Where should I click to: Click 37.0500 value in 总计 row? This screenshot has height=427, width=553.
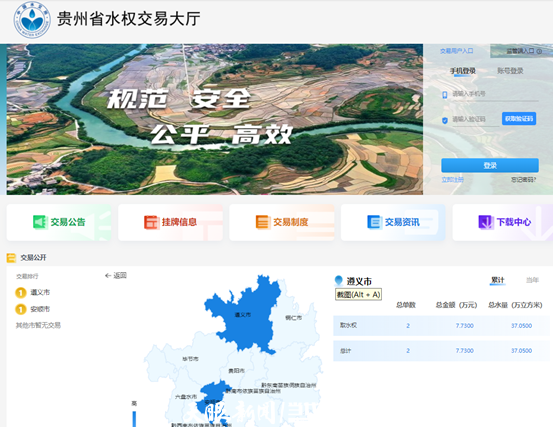click(x=521, y=351)
